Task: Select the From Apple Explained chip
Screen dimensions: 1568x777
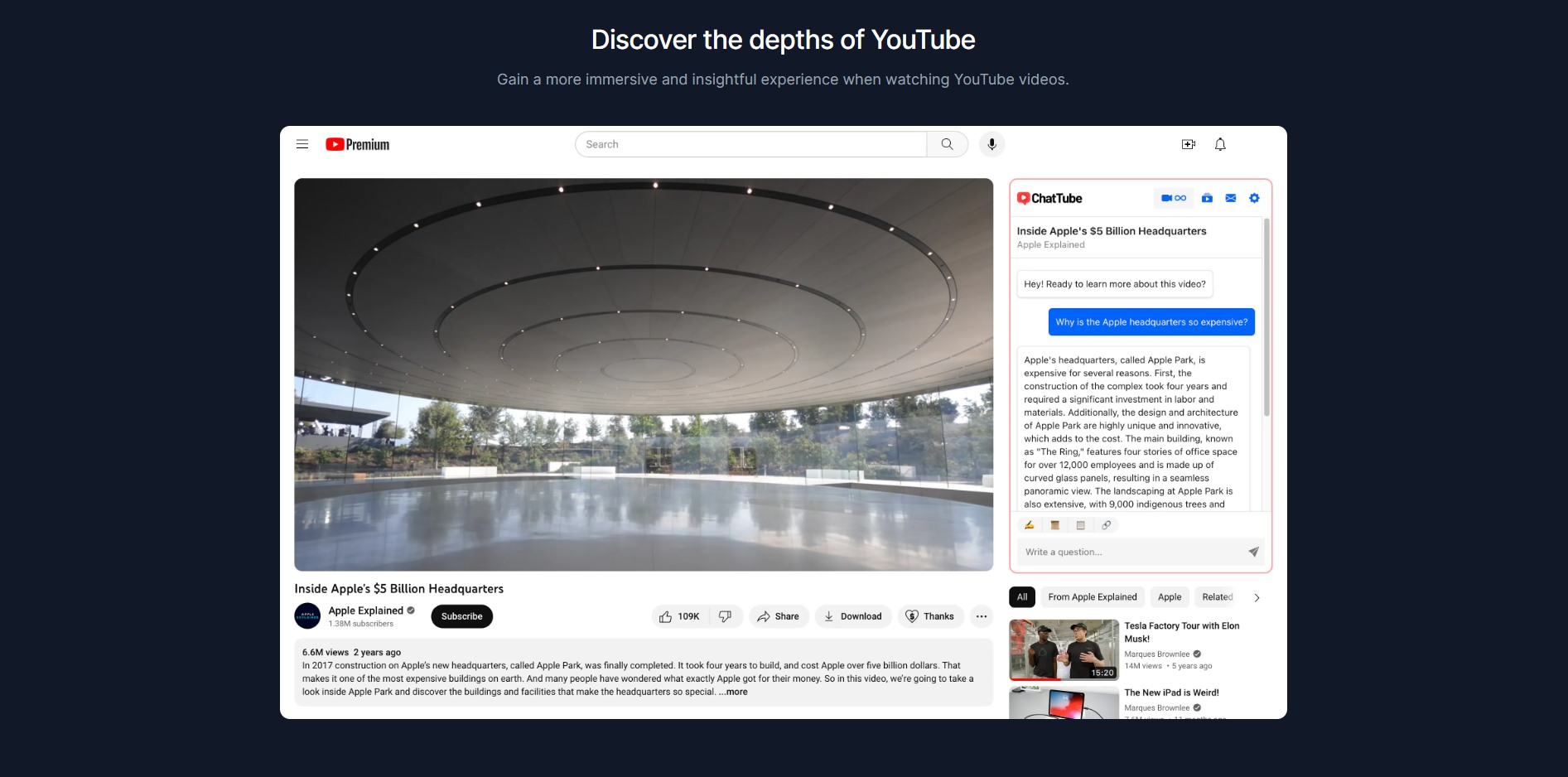Action: tap(1093, 597)
